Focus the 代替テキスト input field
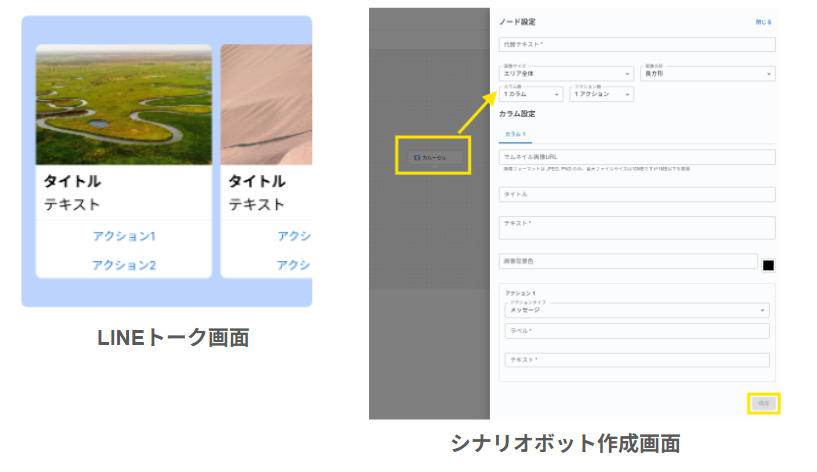This screenshot has height=472, width=817. [636, 45]
